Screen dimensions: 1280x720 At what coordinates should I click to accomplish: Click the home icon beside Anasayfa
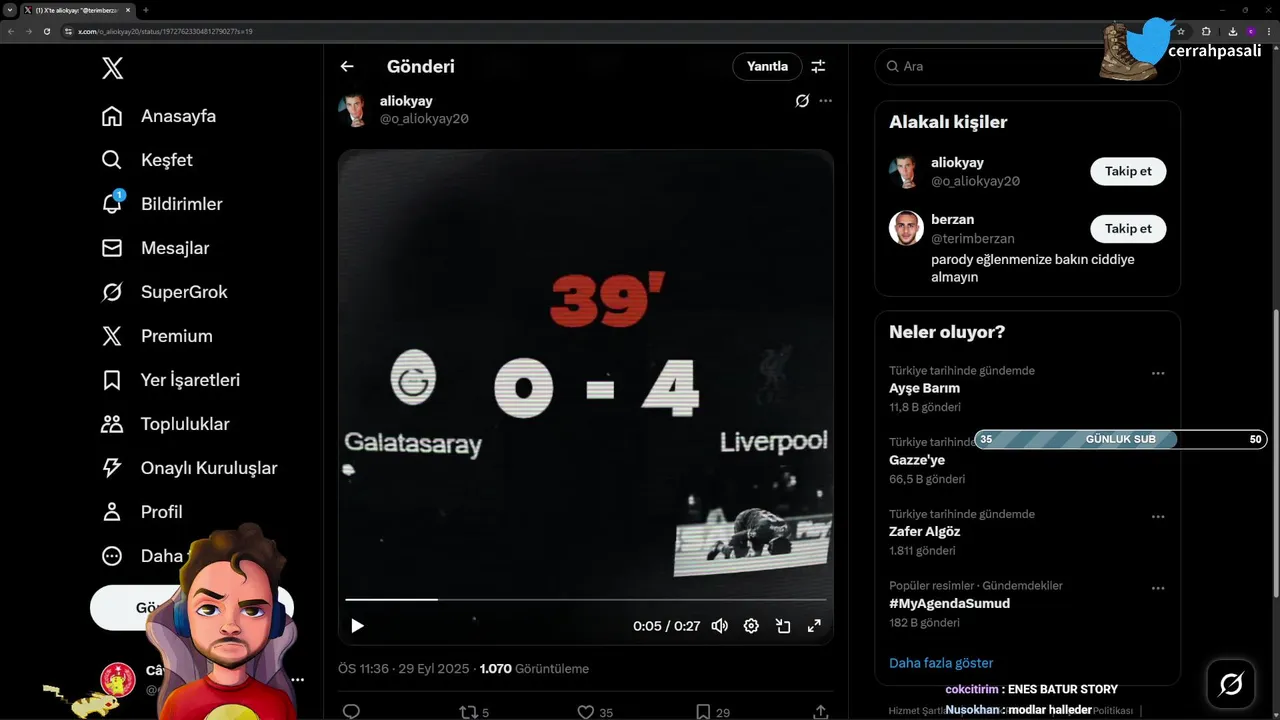[x=112, y=116]
